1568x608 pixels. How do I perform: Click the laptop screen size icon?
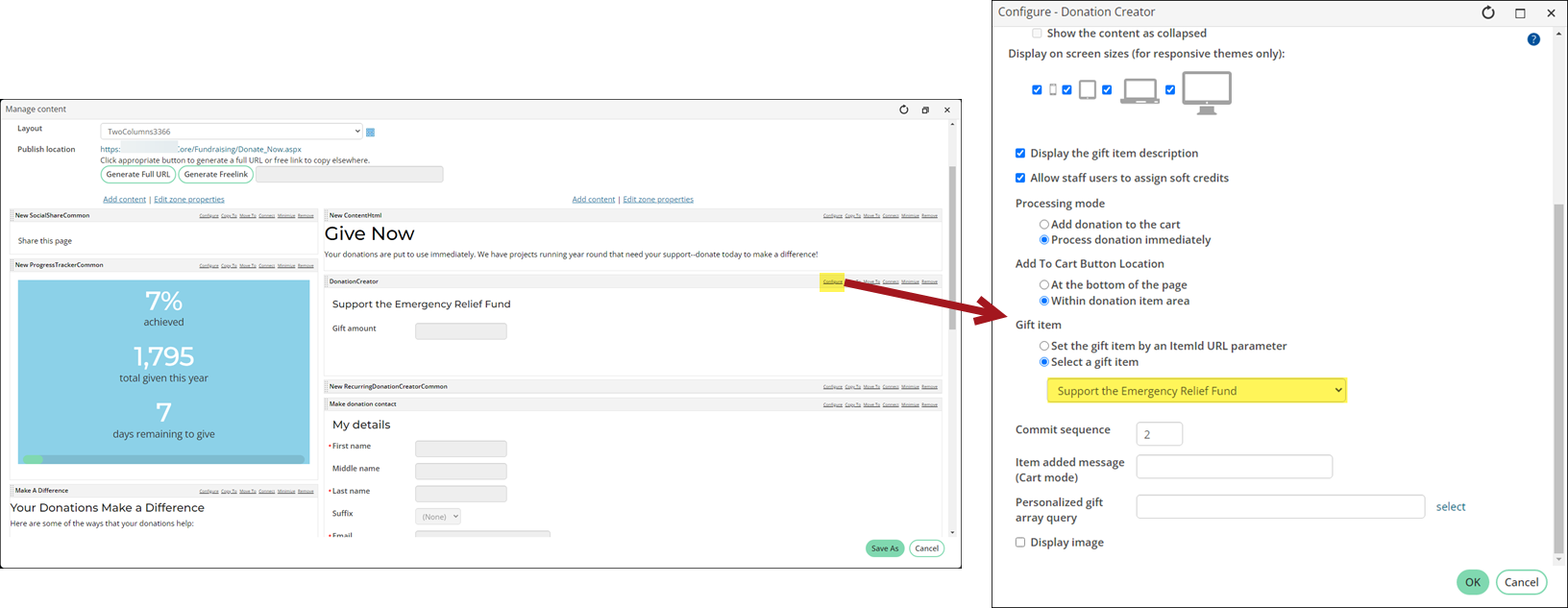[1139, 90]
